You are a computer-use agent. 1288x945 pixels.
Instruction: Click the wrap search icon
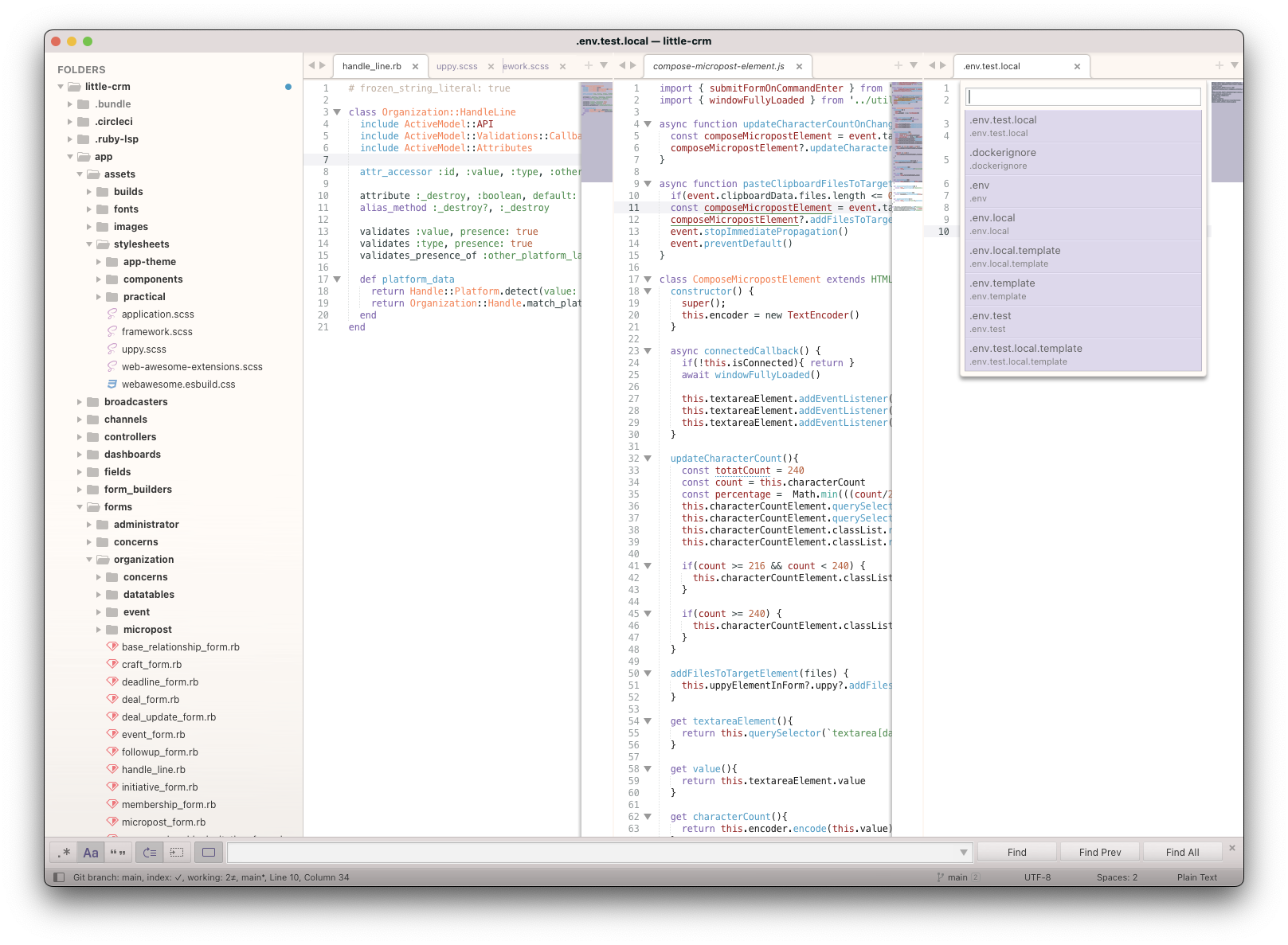(x=149, y=853)
